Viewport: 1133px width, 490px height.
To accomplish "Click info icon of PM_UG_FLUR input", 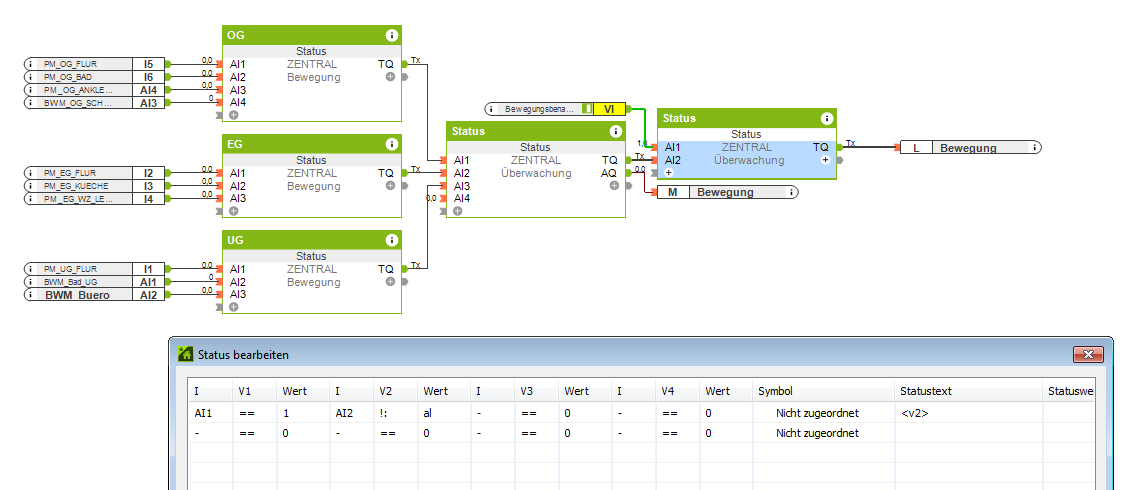I will tap(30, 269).
